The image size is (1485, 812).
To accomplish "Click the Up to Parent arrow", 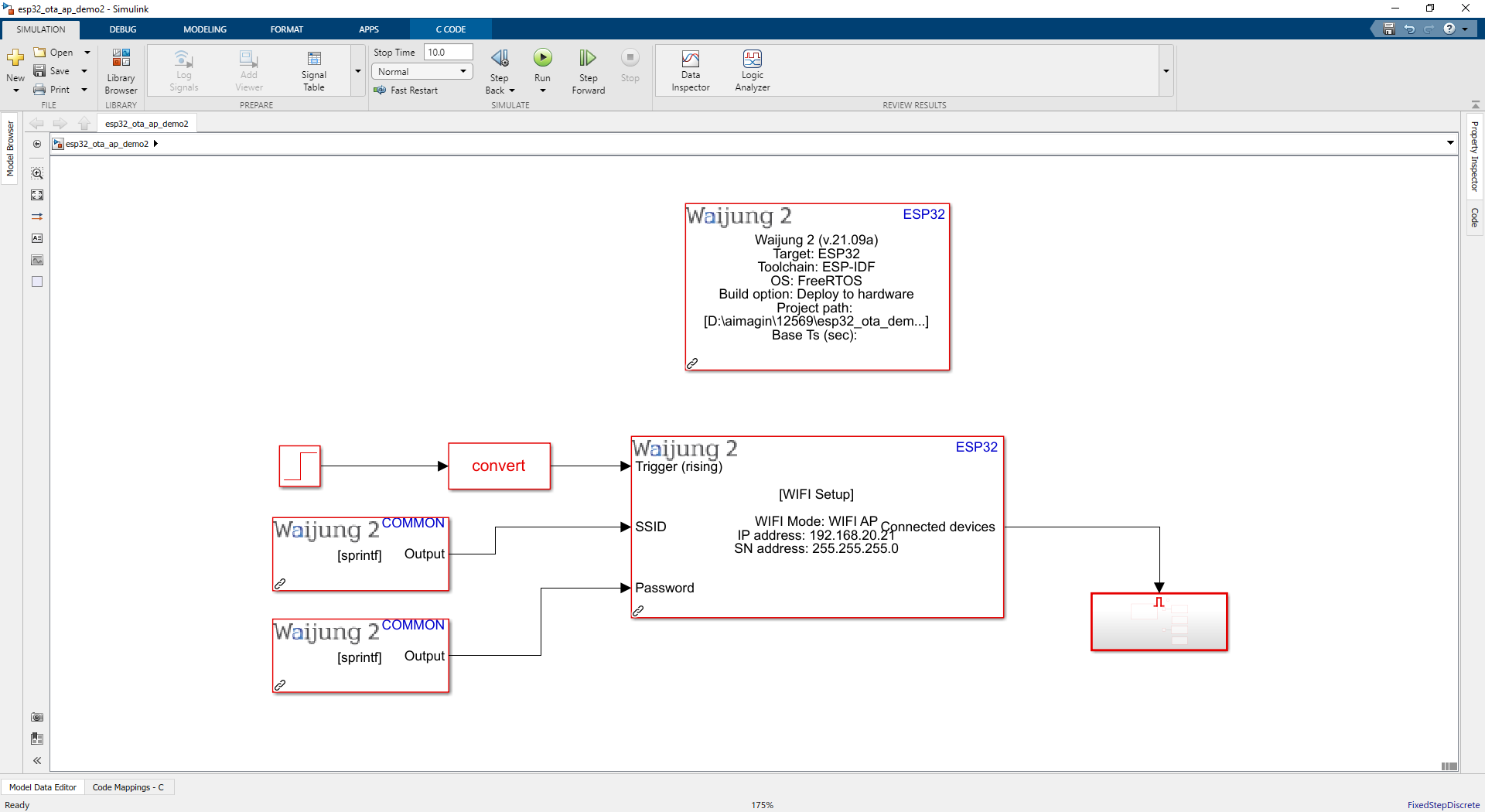I will point(84,124).
